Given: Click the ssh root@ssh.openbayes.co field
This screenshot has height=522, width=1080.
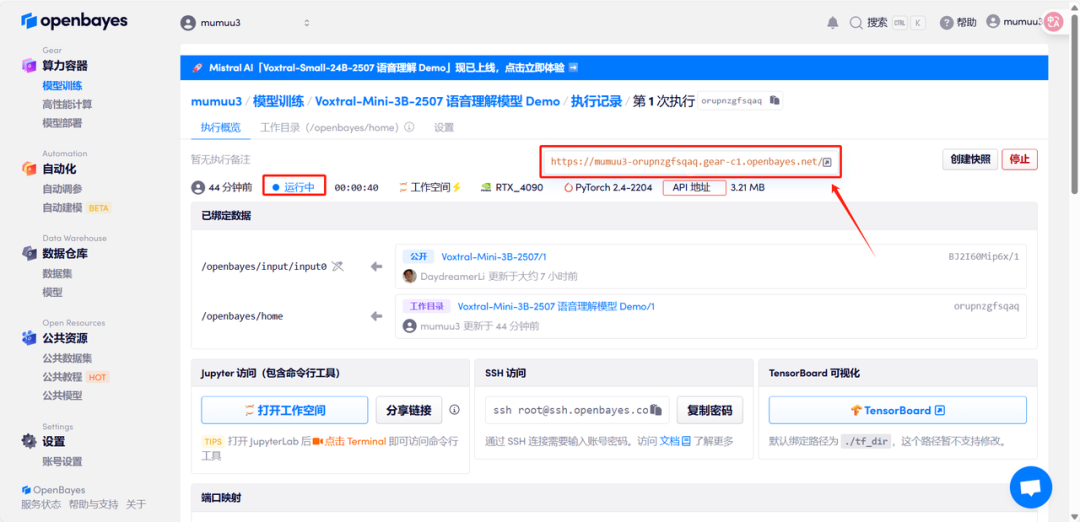Looking at the screenshot, I should (577, 410).
